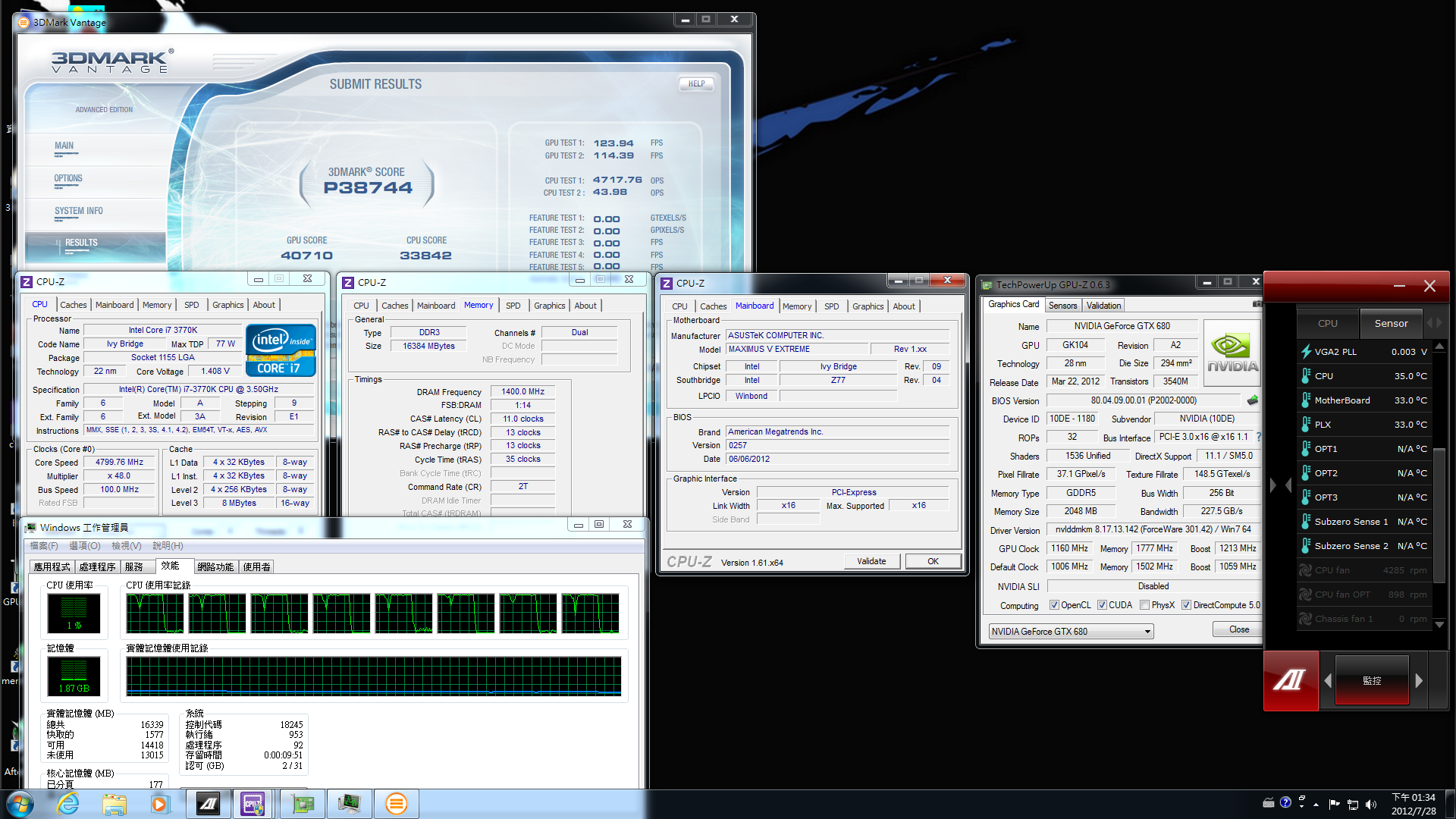Image resolution: width=1456 pixels, height=819 pixels.
Task: Switch to 處理程序 tab in Task Manager
Action: coord(97,567)
